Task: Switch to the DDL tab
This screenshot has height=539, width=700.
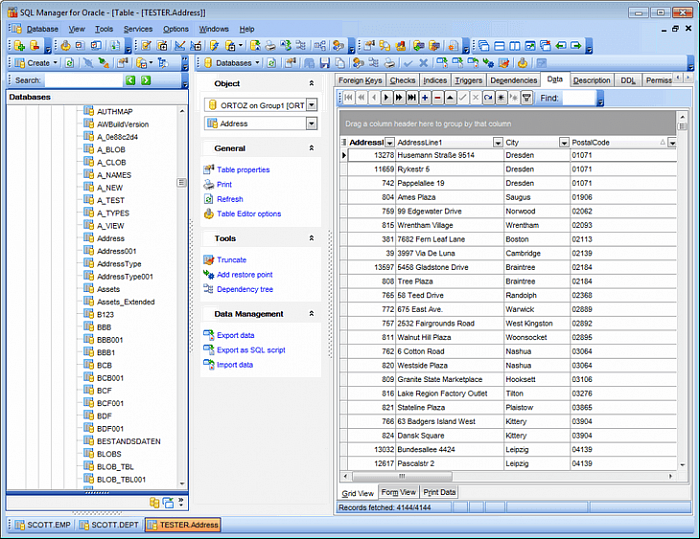Action: [628, 80]
